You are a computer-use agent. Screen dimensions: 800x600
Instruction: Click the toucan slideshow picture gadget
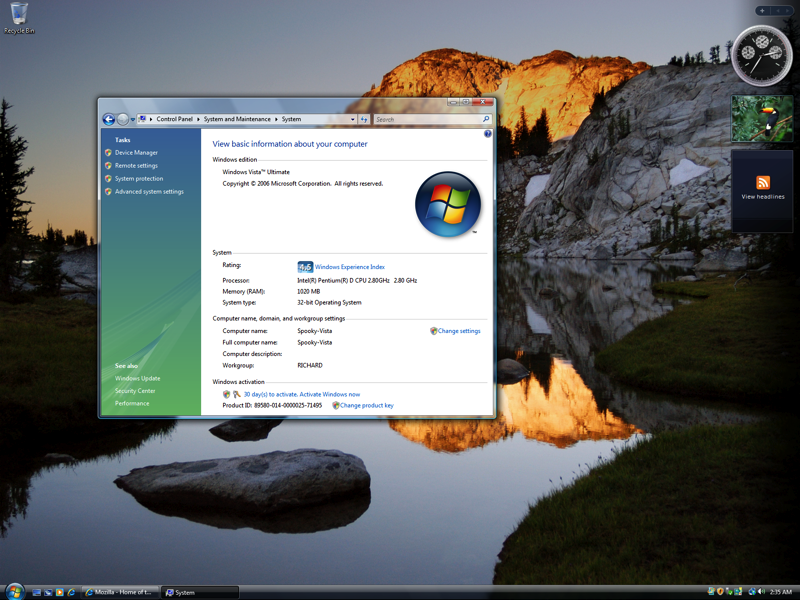pyautogui.click(x=762, y=118)
